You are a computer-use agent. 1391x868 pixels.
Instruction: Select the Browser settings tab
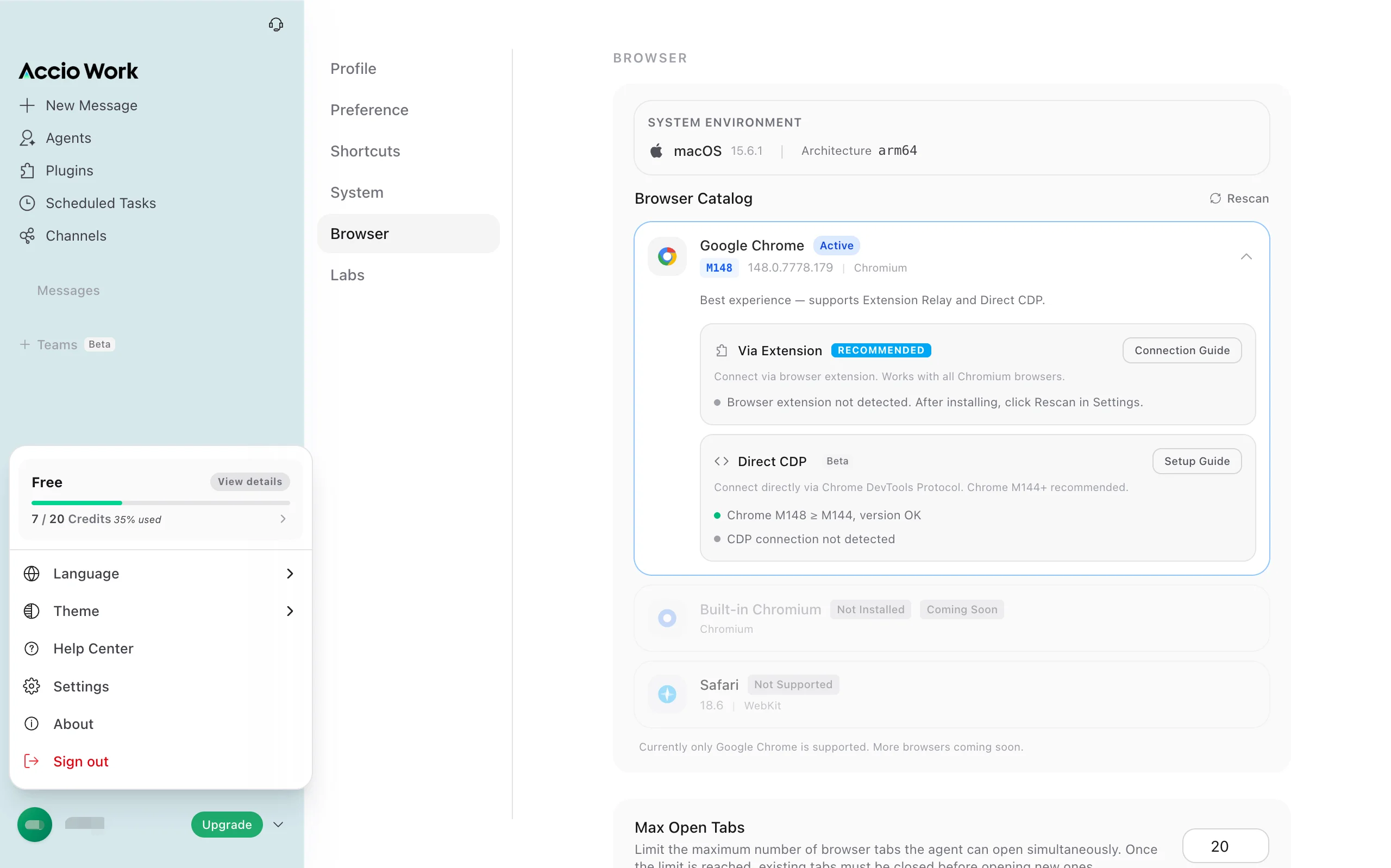408,234
